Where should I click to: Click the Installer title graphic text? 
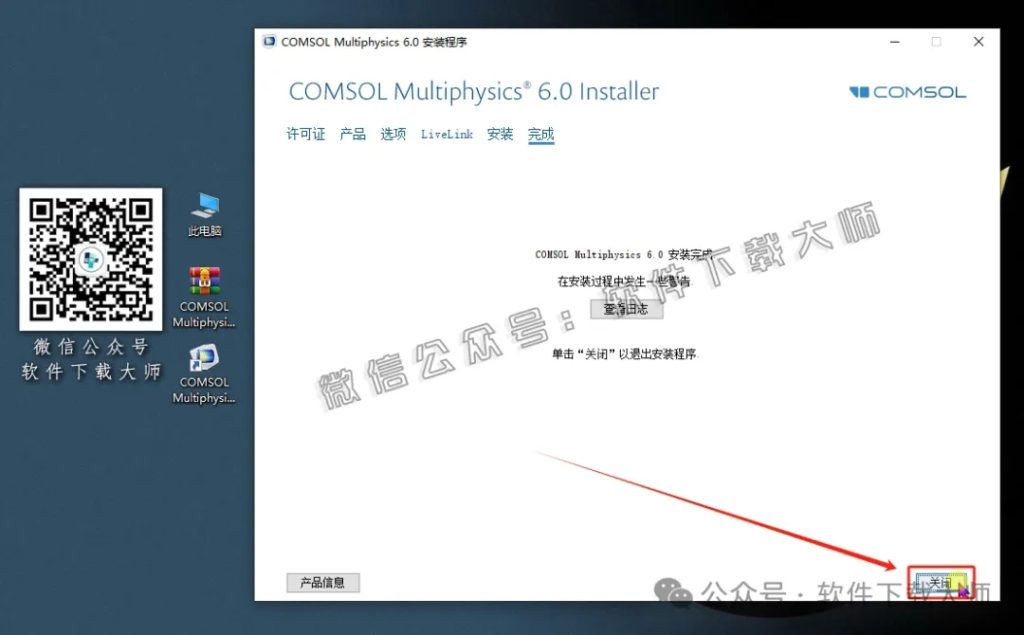pyautogui.click(x=472, y=91)
